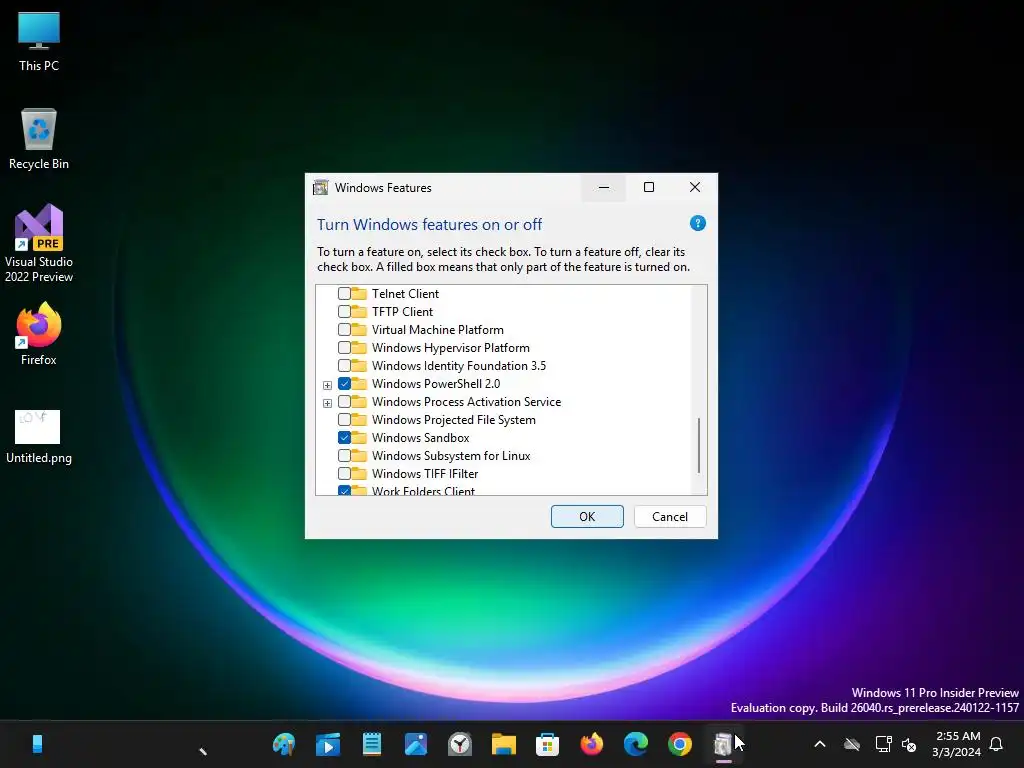Open File Explorer from the taskbar
The width and height of the screenshot is (1024, 768).
(504, 744)
